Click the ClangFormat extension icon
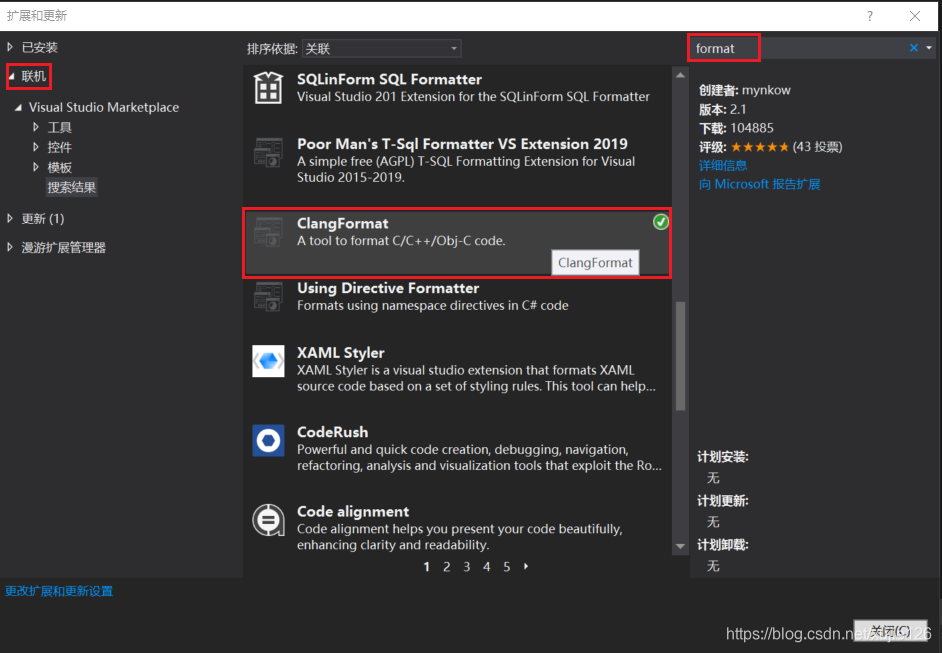The width and height of the screenshot is (942, 653). 268,232
